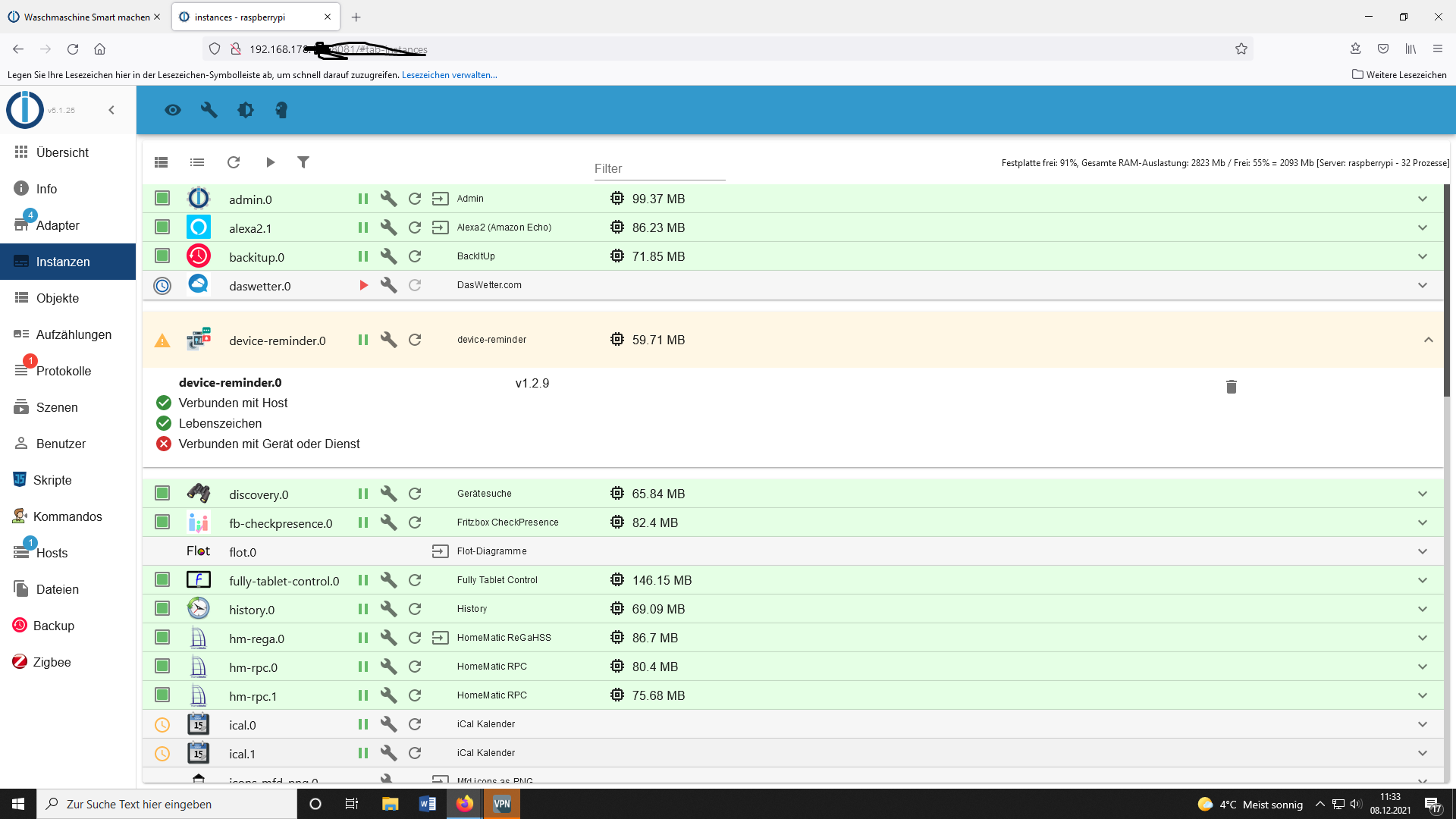Open the Adapter page
1456x819 pixels.
pos(67,225)
